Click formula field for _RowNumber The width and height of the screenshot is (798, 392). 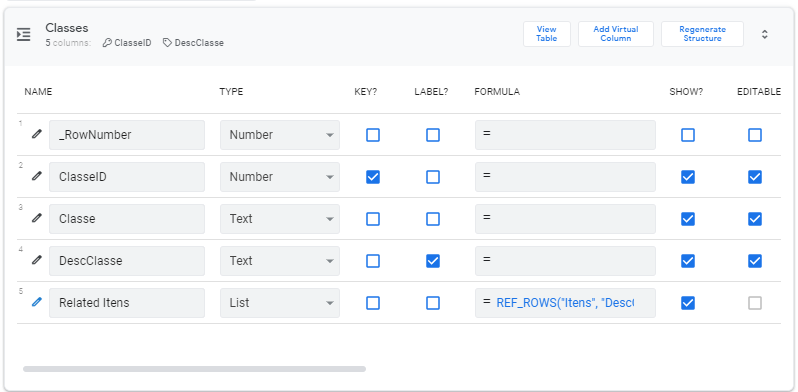click(565, 135)
